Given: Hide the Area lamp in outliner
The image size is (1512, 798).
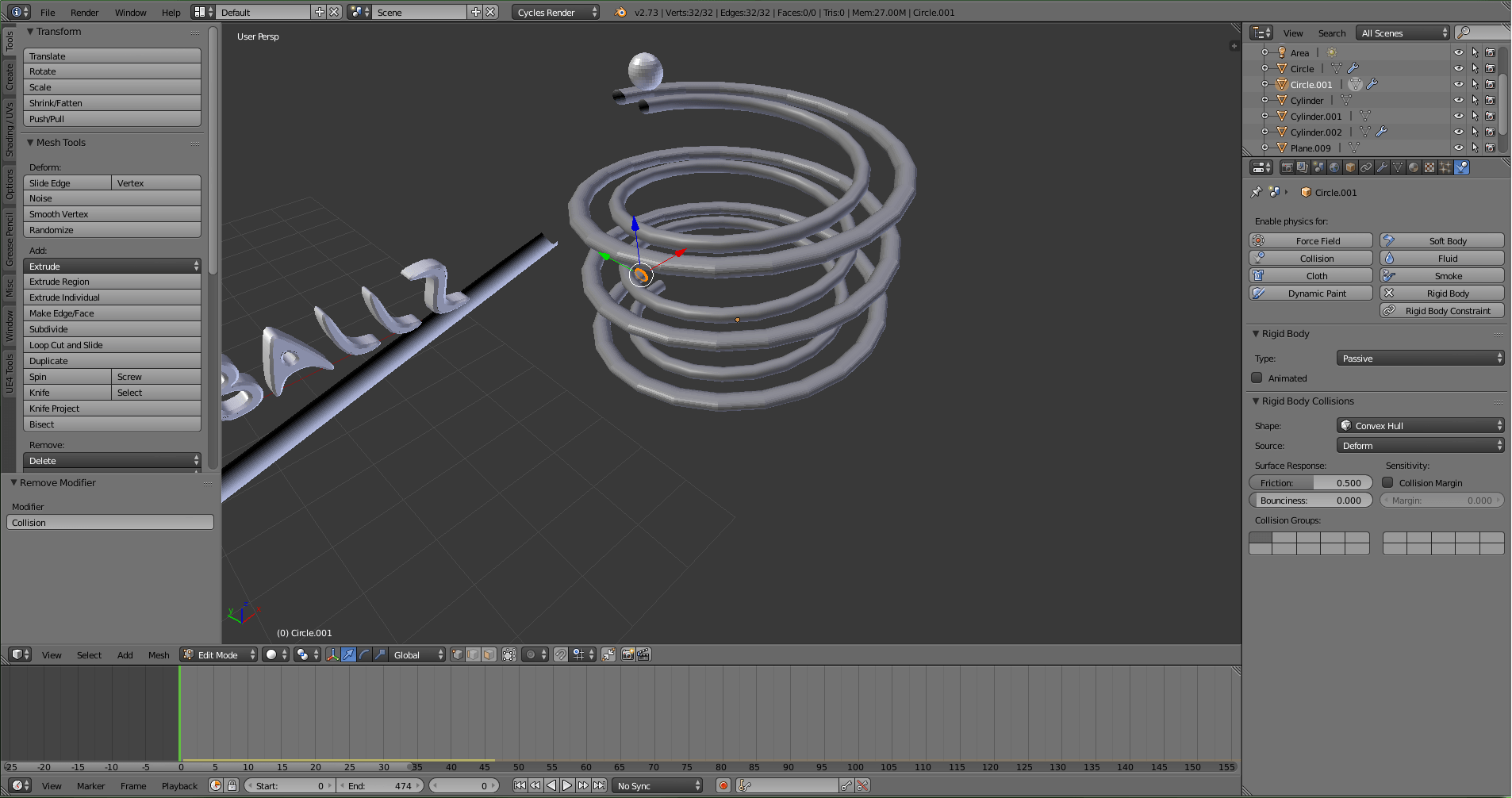Looking at the screenshot, I should coord(1458,52).
